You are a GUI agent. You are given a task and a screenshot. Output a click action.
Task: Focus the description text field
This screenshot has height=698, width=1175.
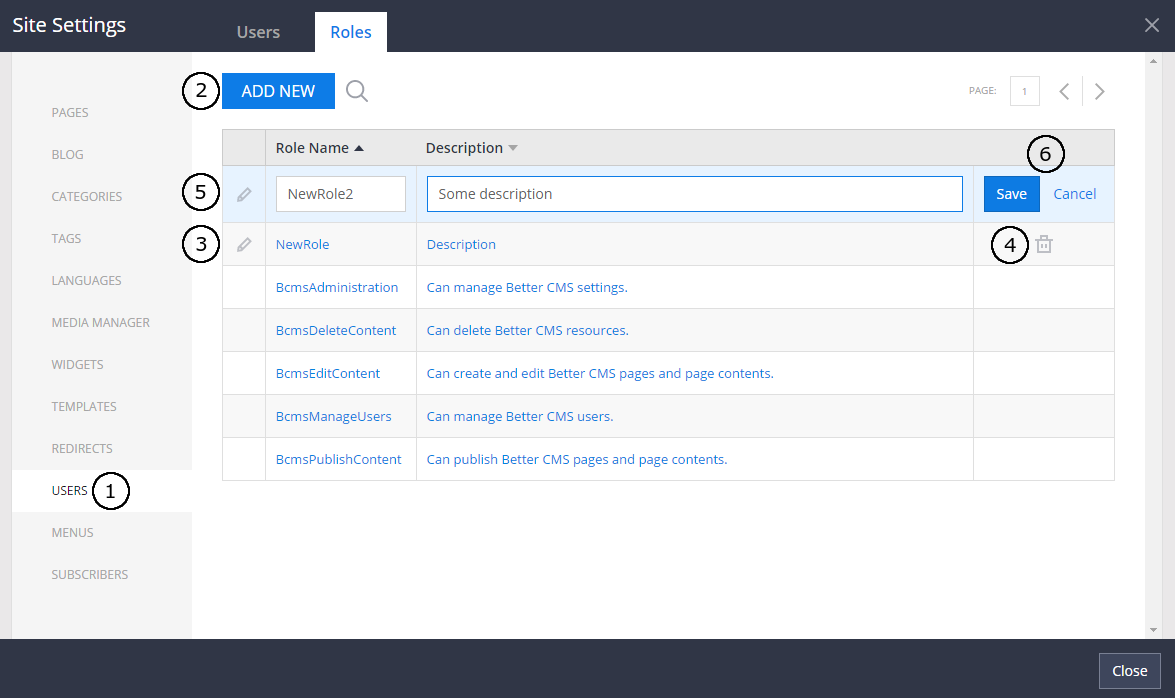[694, 194]
